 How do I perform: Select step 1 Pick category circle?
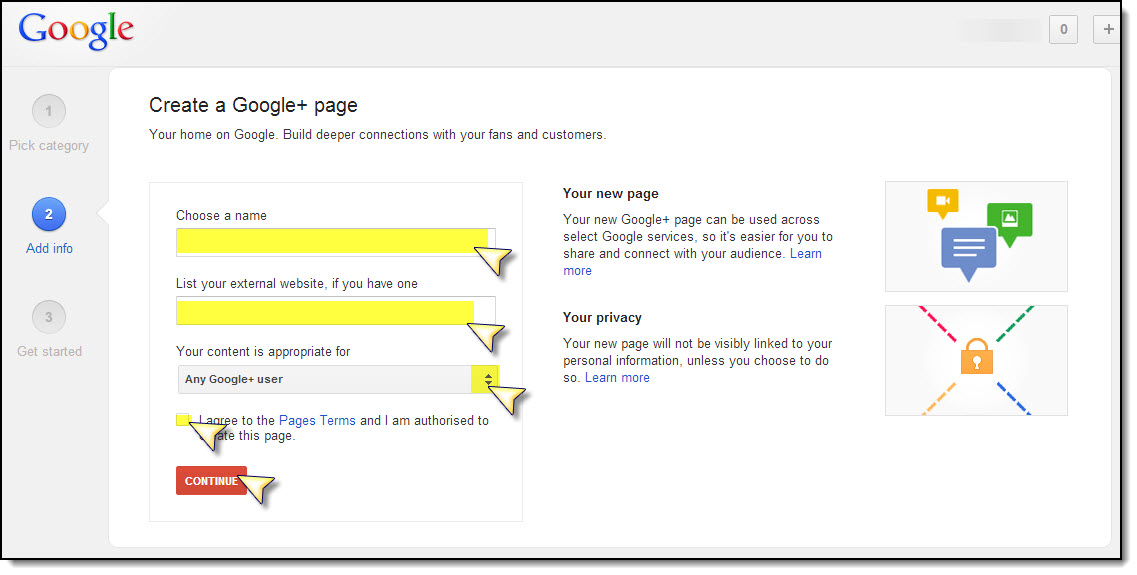(49, 112)
